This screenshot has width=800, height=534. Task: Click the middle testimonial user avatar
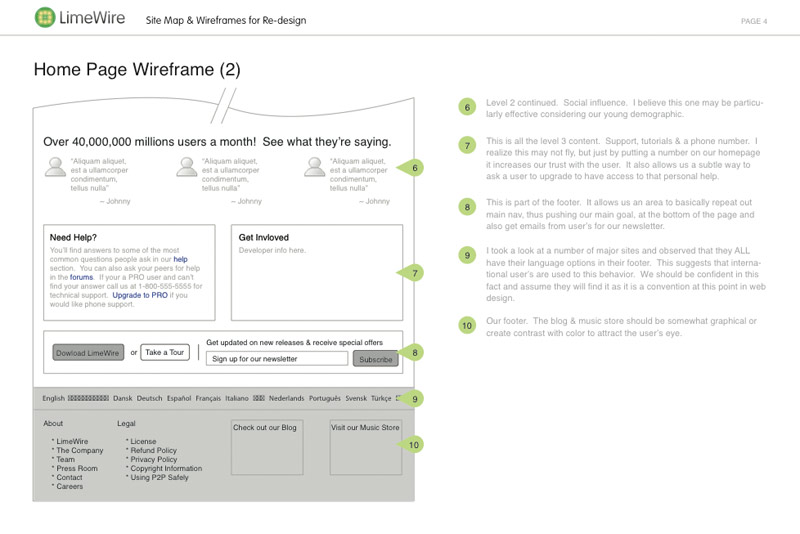point(186,167)
